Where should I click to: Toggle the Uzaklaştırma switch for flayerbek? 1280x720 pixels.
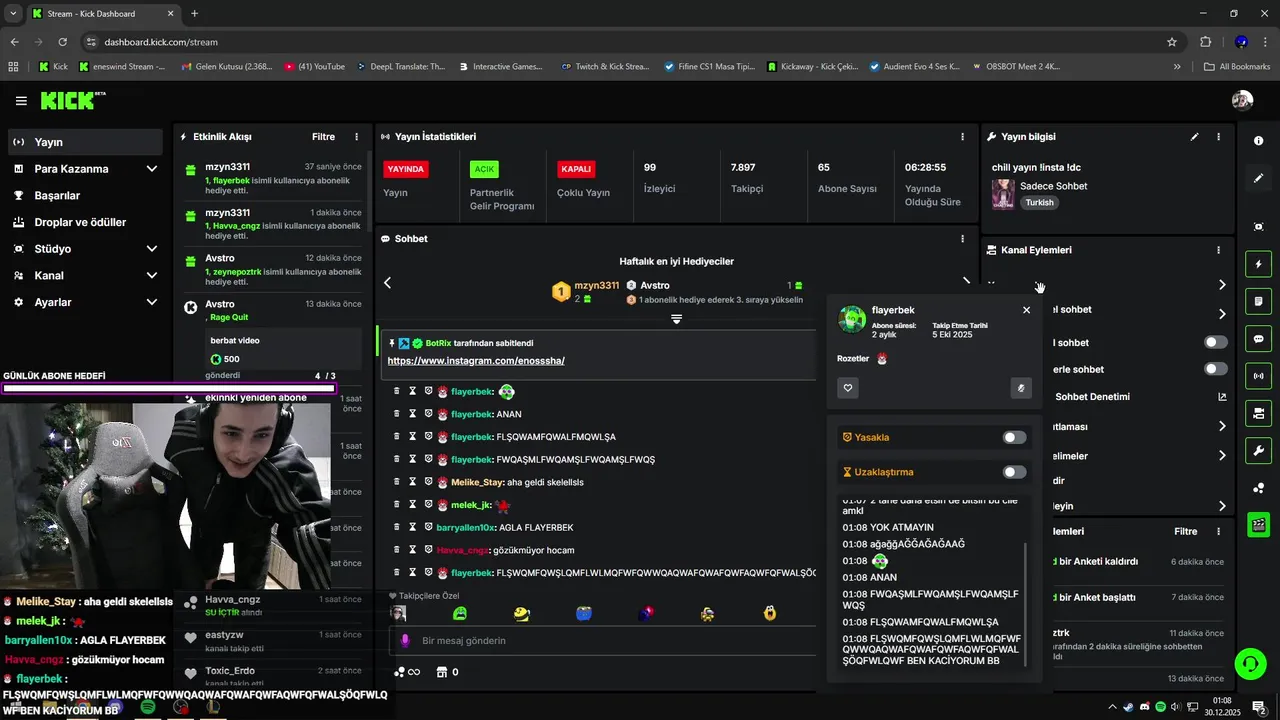click(x=1014, y=472)
